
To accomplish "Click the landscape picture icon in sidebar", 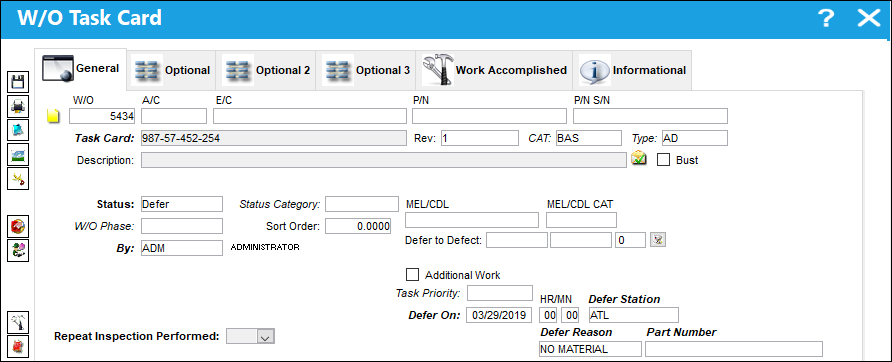I will tap(18, 155).
